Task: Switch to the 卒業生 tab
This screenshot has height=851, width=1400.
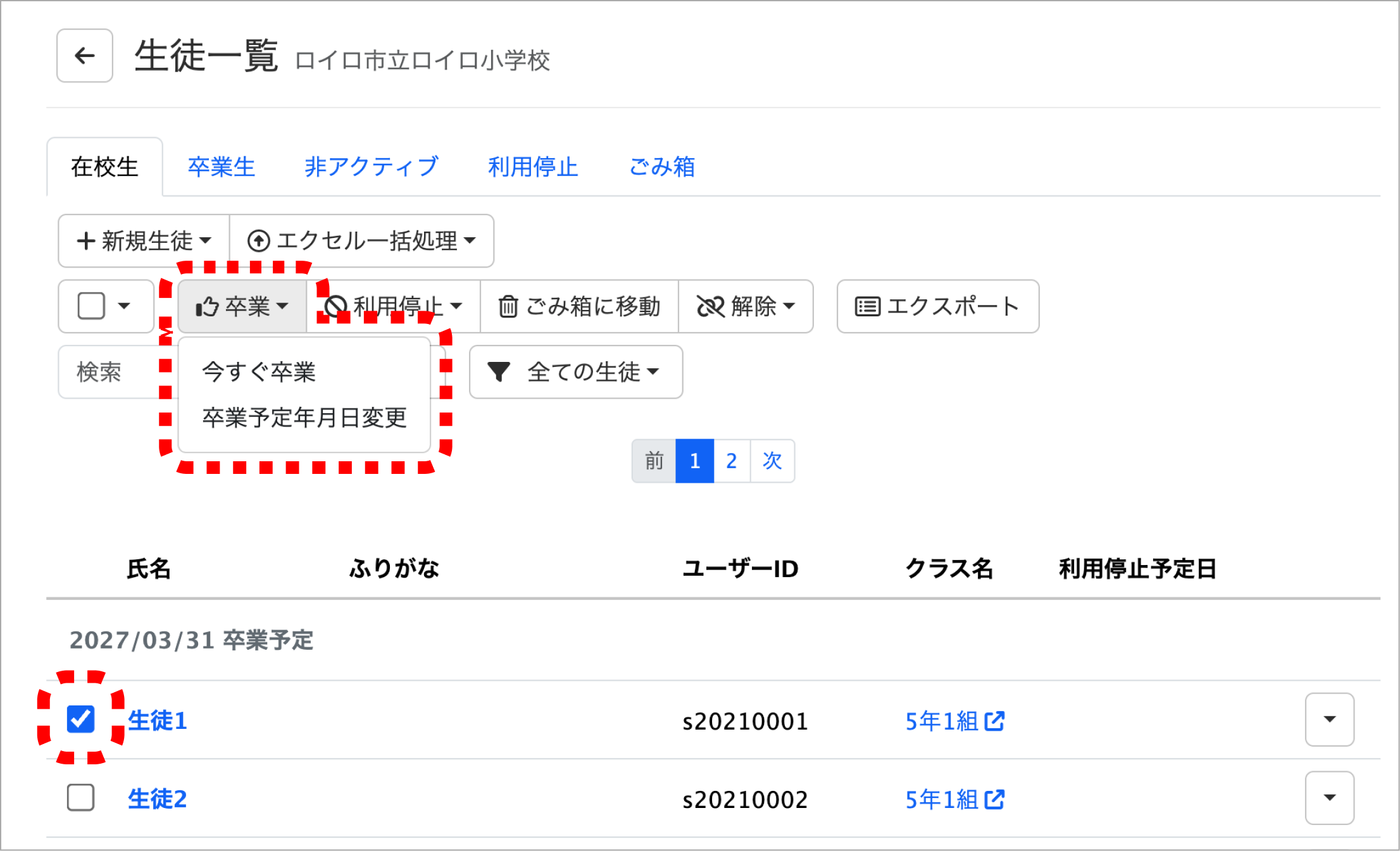Action: 222,167
